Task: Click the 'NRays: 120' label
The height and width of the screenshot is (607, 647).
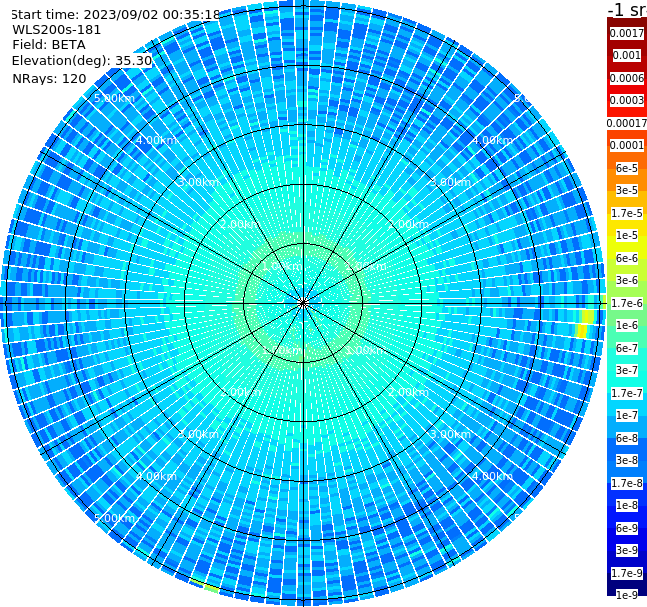Action: click(49, 78)
